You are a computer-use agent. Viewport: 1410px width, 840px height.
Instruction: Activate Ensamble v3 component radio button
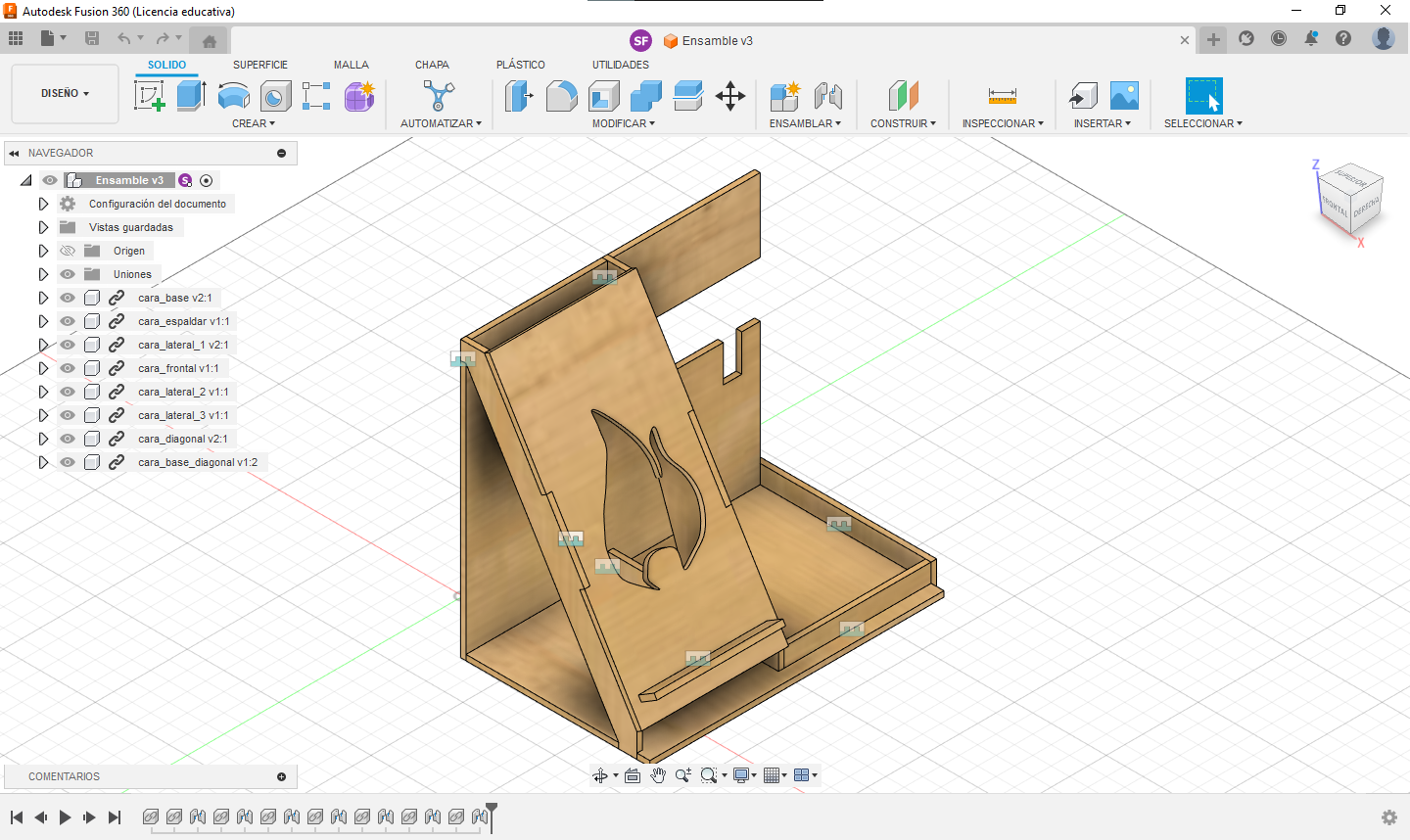pyautogui.click(x=206, y=180)
